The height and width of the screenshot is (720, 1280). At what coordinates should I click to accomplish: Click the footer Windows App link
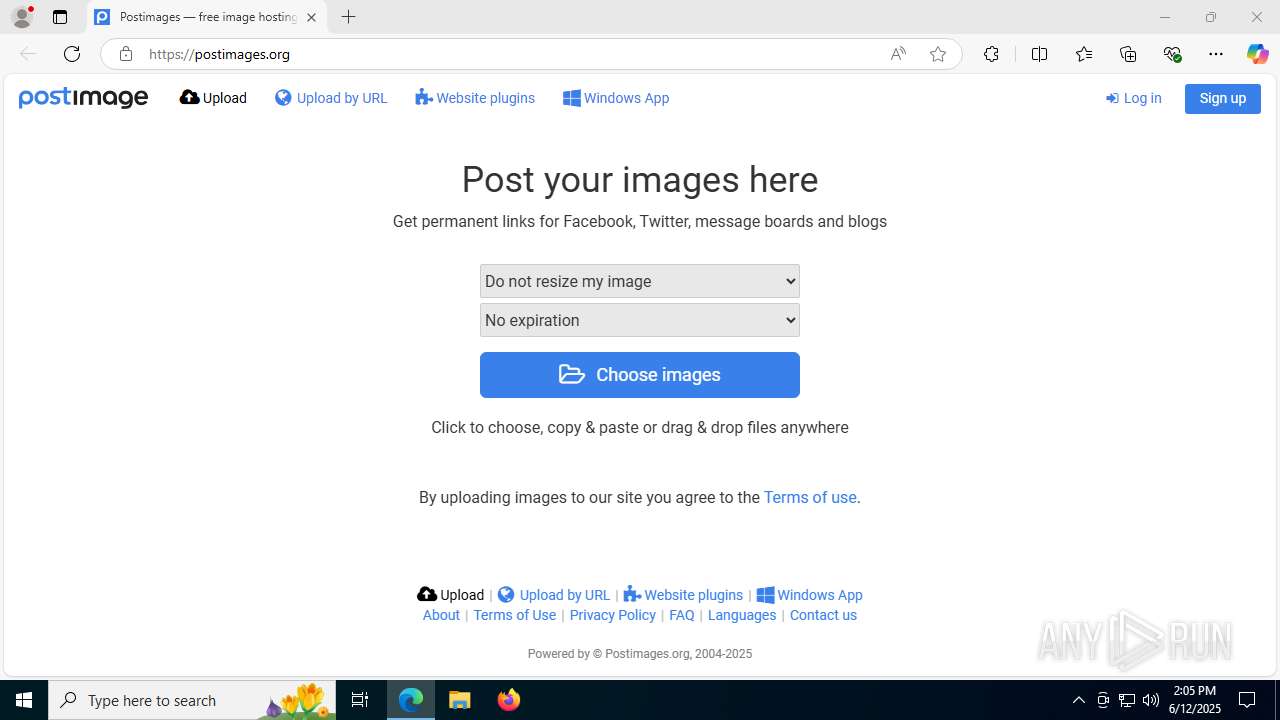[809, 595]
